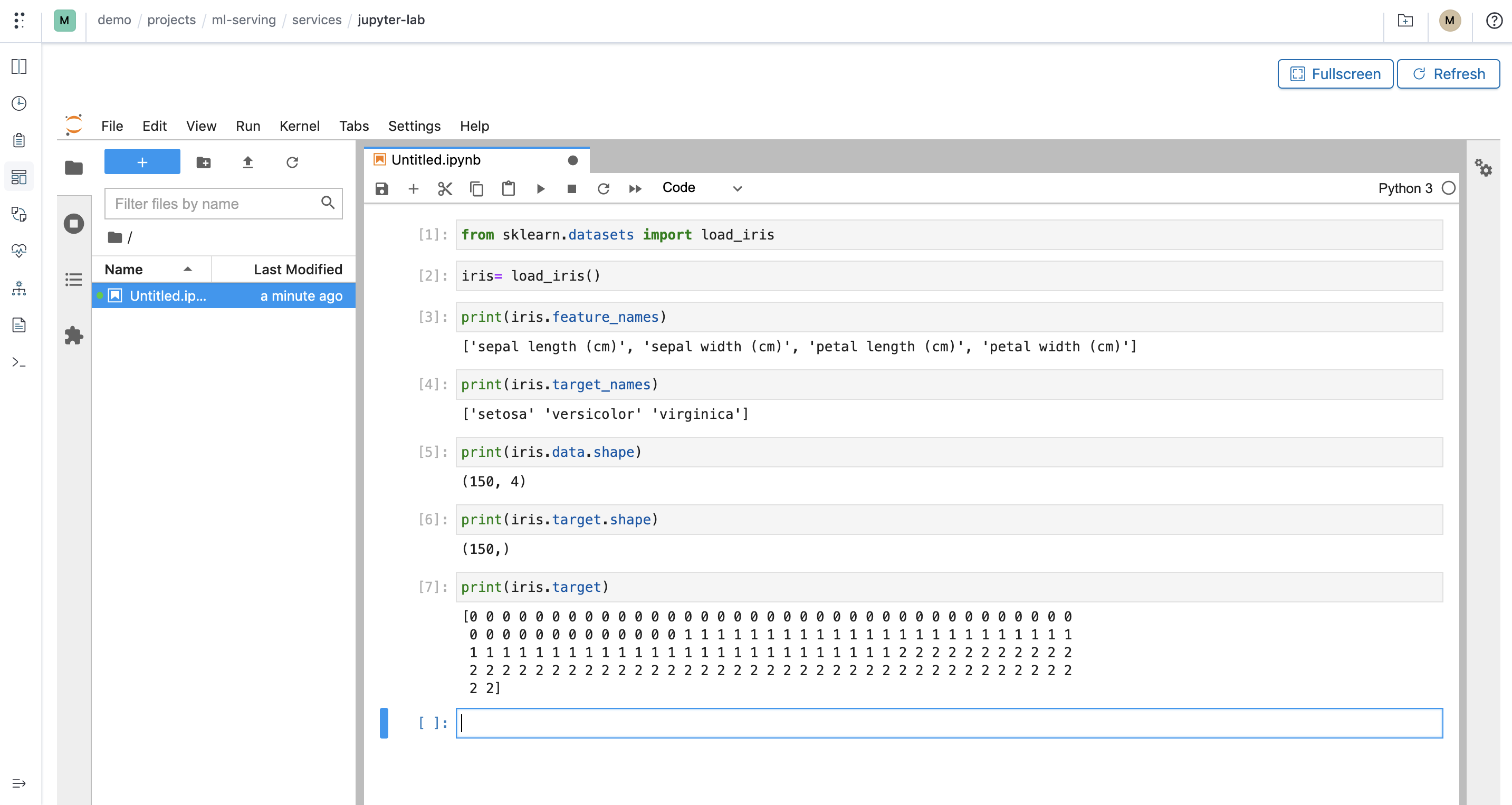Open the Tabs menu
Screen dimensions: 1512x805
354,126
